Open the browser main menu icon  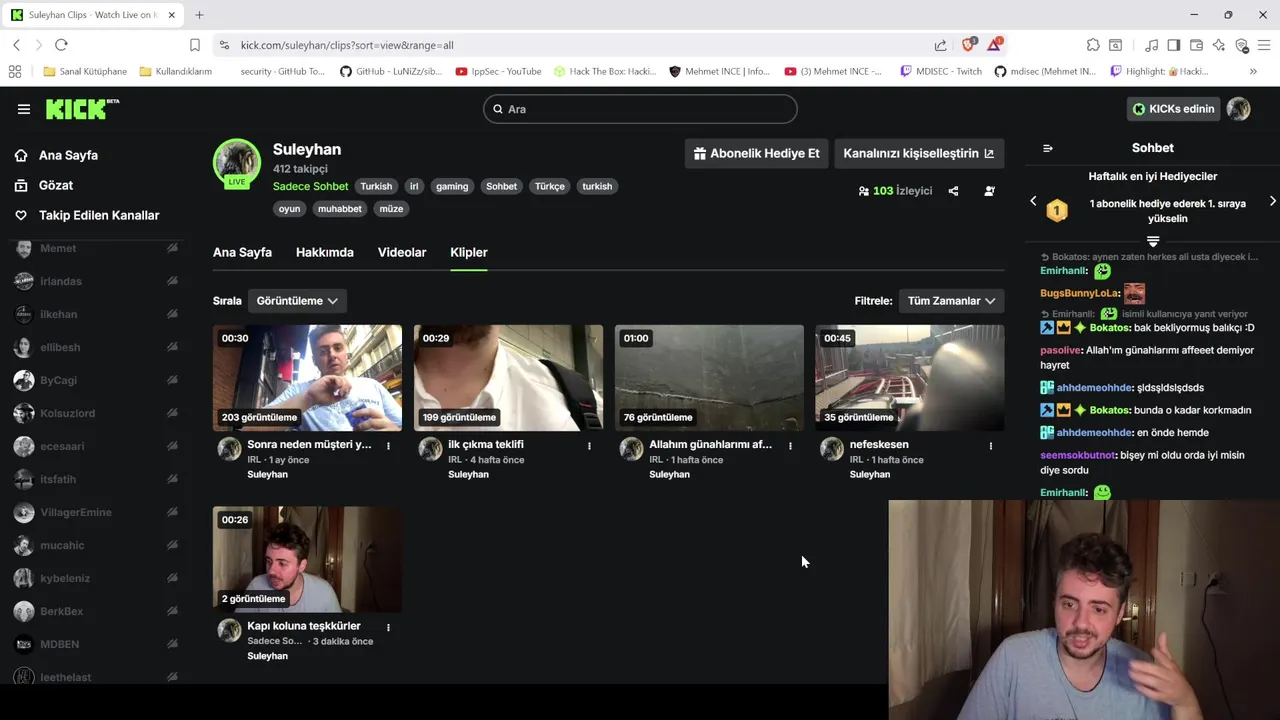click(x=1264, y=45)
